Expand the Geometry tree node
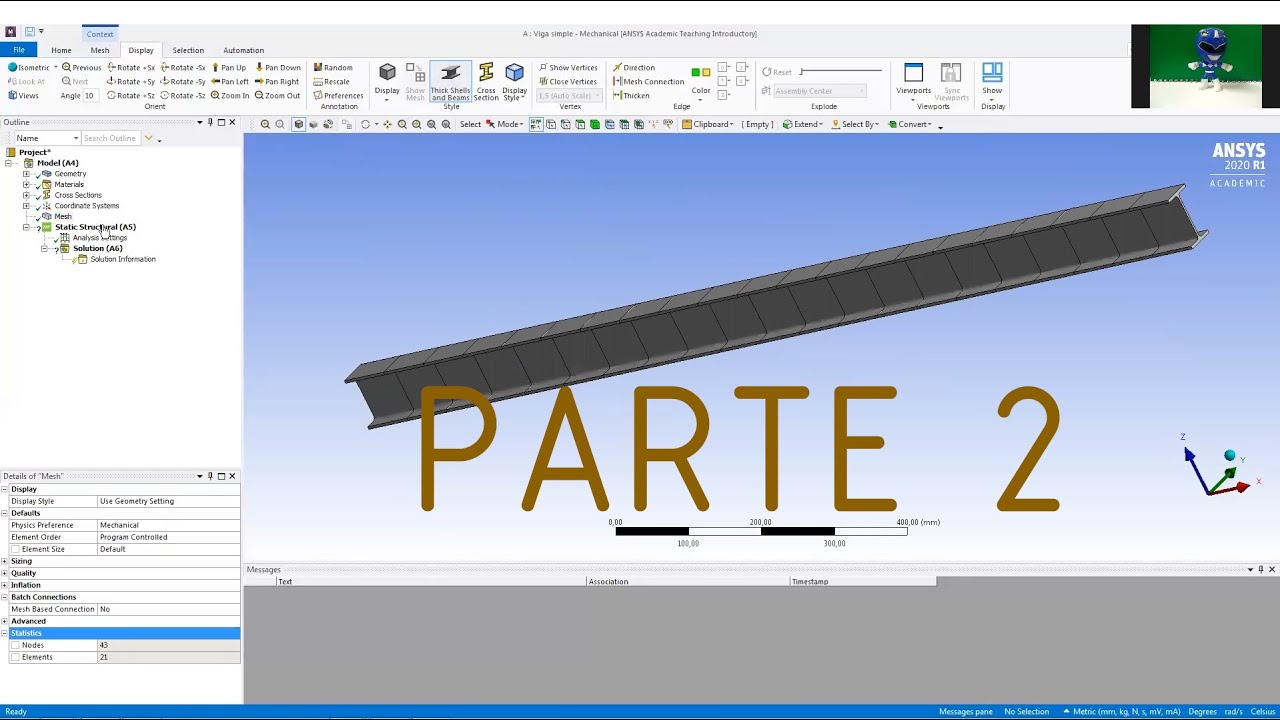 pos(26,174)
